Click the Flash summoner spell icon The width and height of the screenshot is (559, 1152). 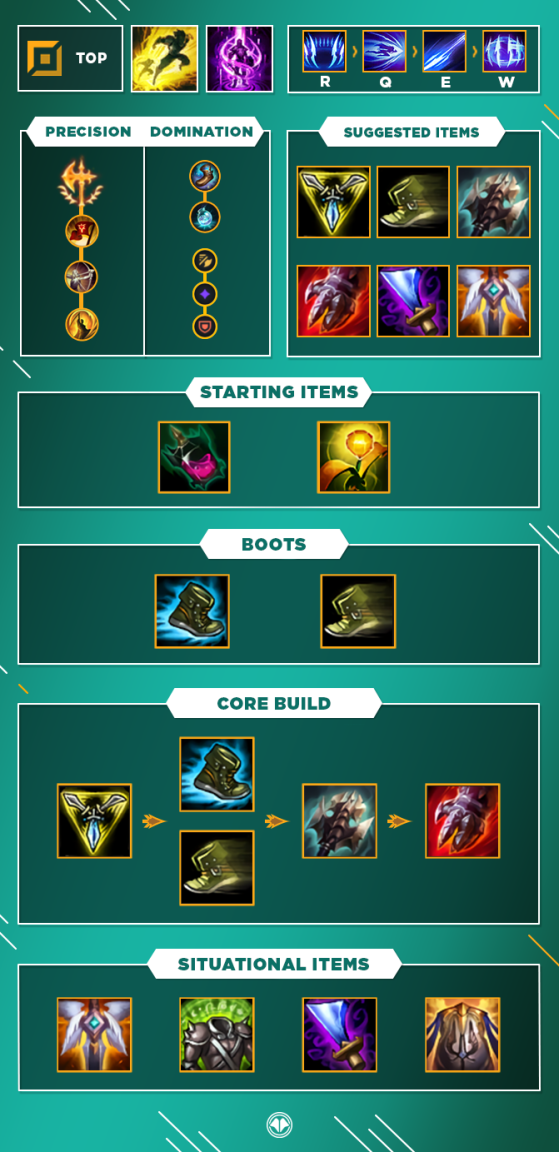(165, 59)
